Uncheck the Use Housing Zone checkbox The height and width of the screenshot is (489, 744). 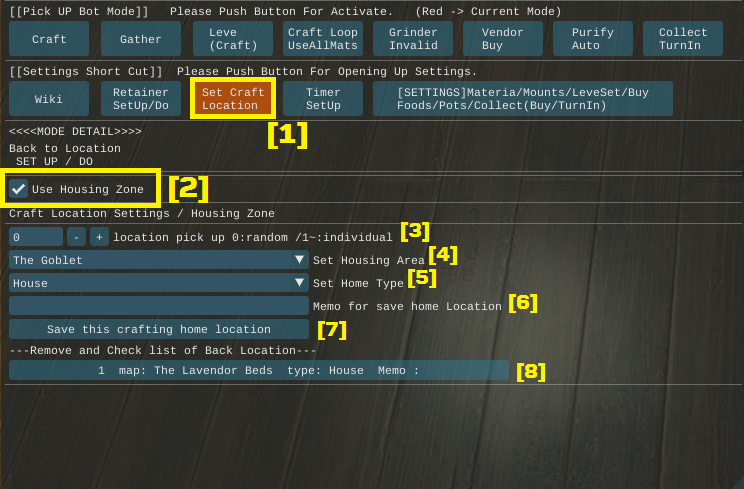[19, 189]
